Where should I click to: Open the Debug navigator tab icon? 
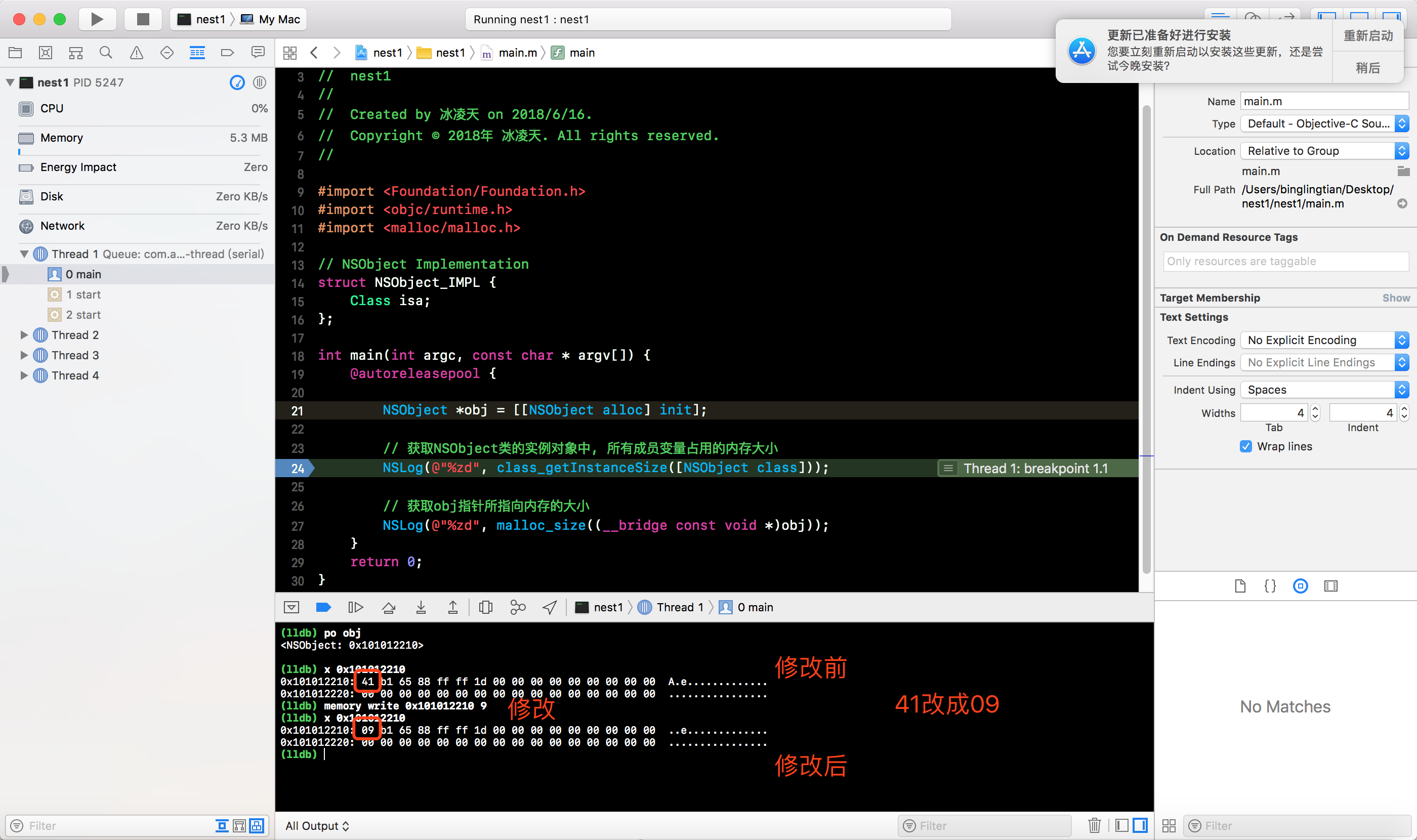(197, 53)
